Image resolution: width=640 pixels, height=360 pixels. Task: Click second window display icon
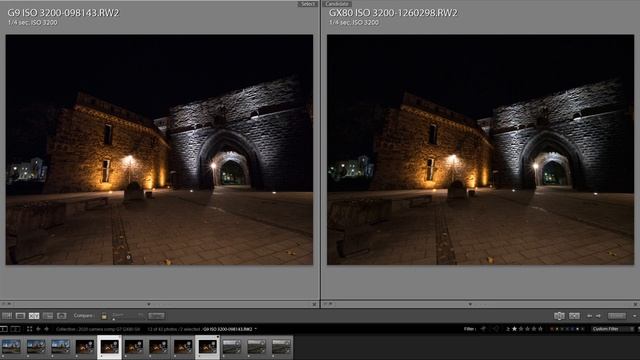(x=16, y=329)
